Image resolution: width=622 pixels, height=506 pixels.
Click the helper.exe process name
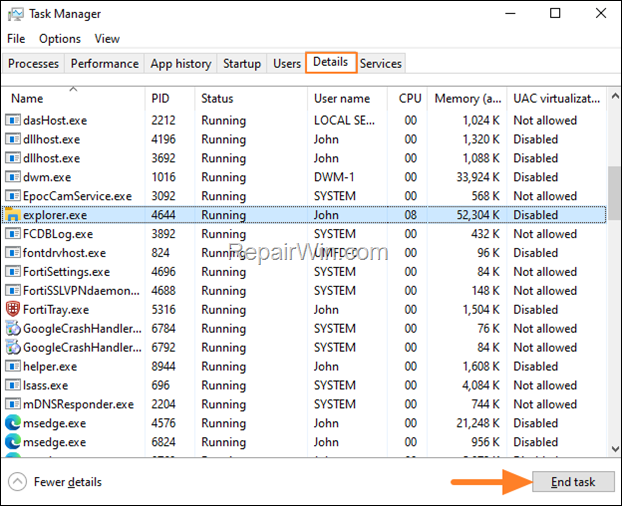(50, 366)
